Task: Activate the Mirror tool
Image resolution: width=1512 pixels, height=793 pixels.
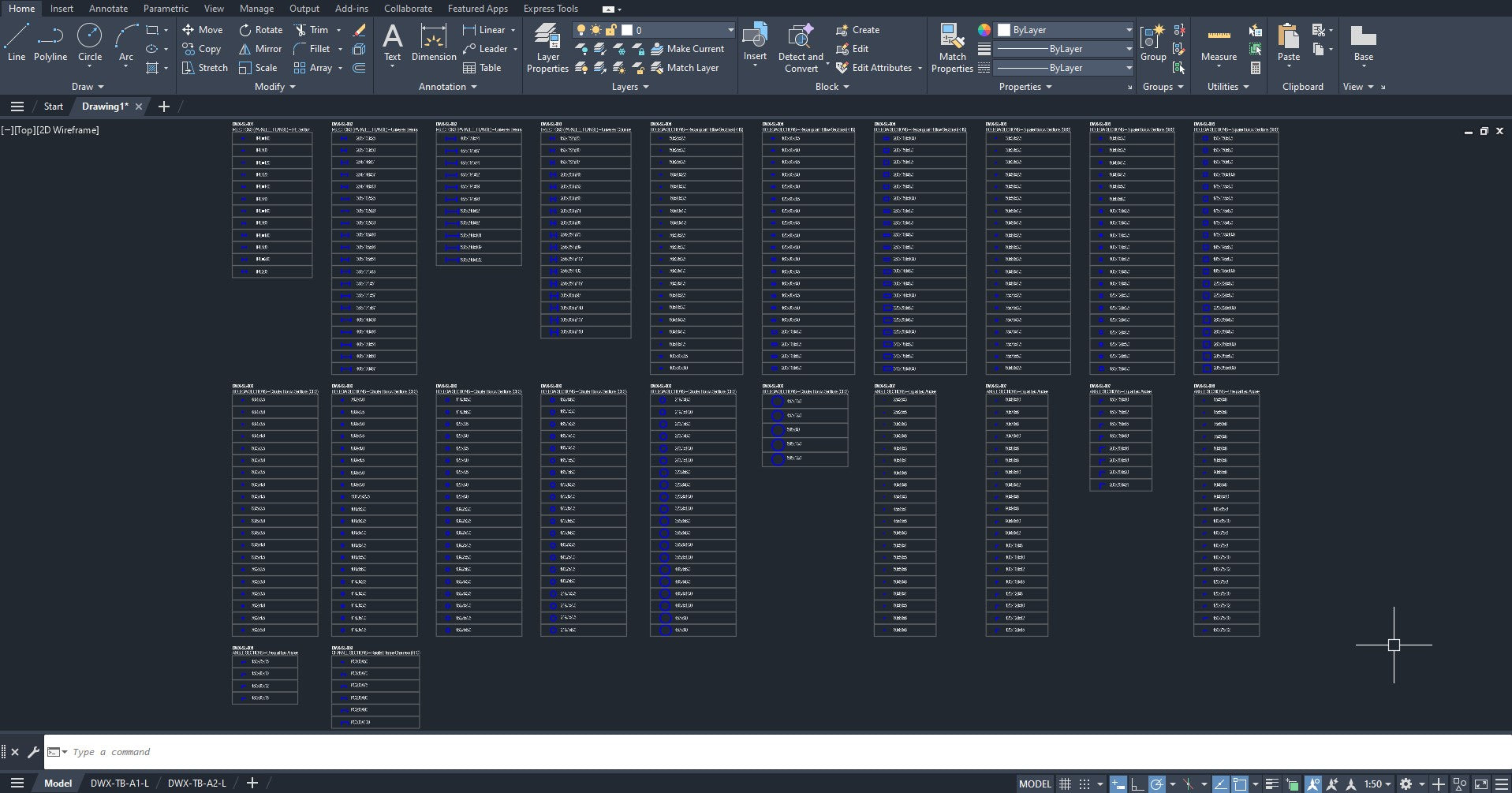Action: pos(261,49)
